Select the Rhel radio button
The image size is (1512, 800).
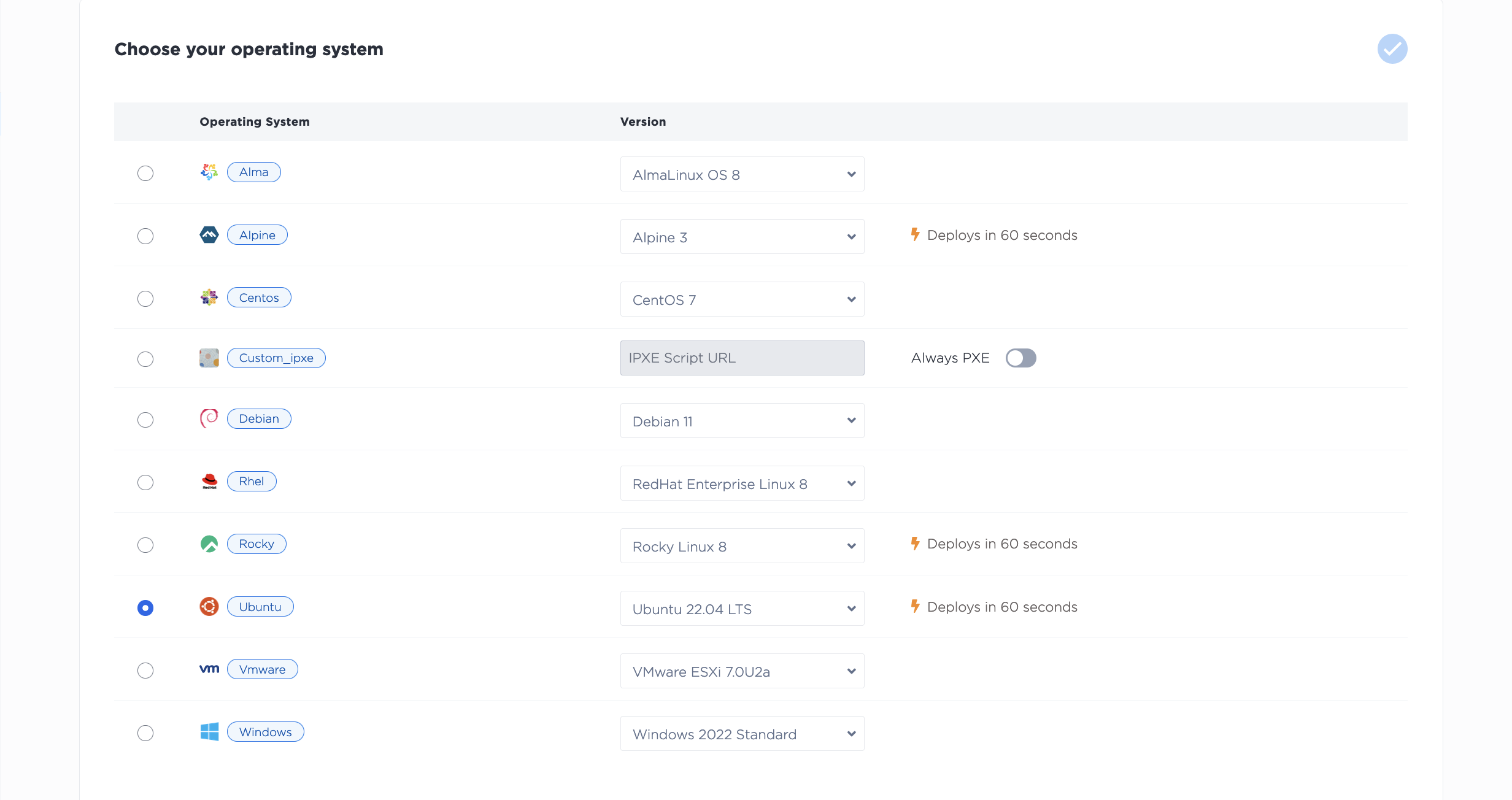coord(145,483)
